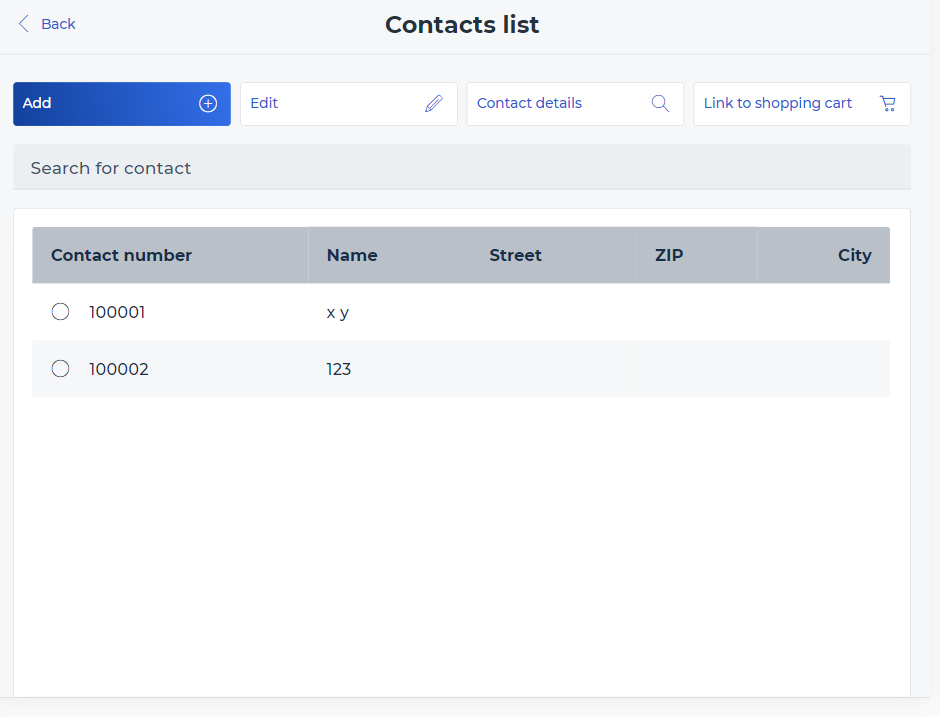Sort by Contact number column header
The image size is (940, 717).
pos(121,255)
